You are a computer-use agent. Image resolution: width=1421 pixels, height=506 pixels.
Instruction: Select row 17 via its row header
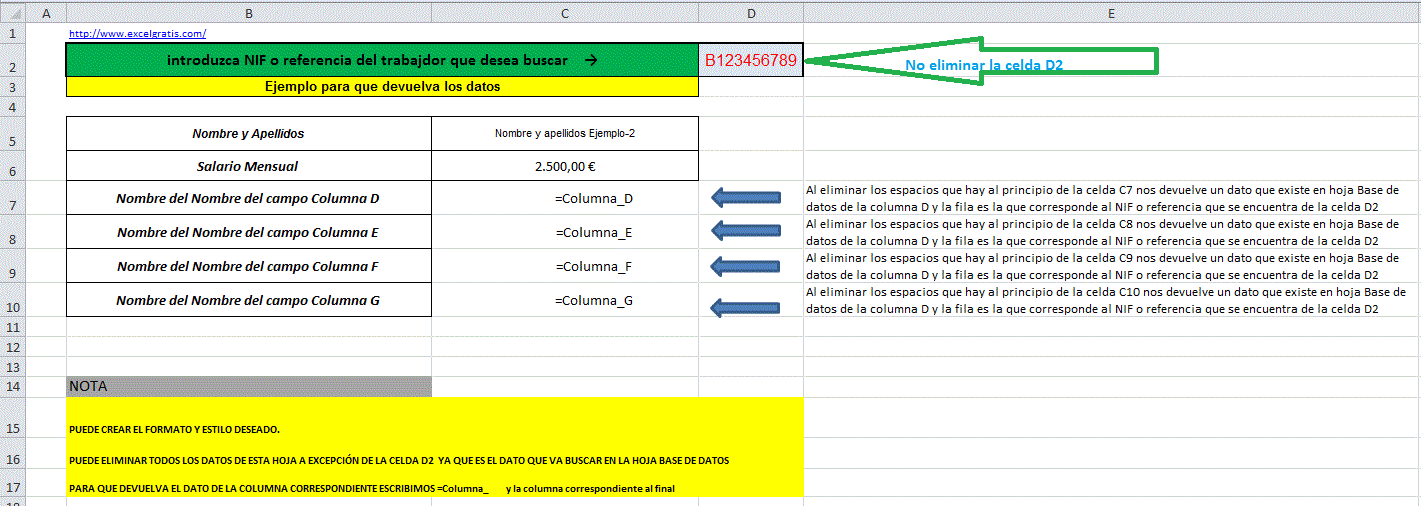(15, 483)
